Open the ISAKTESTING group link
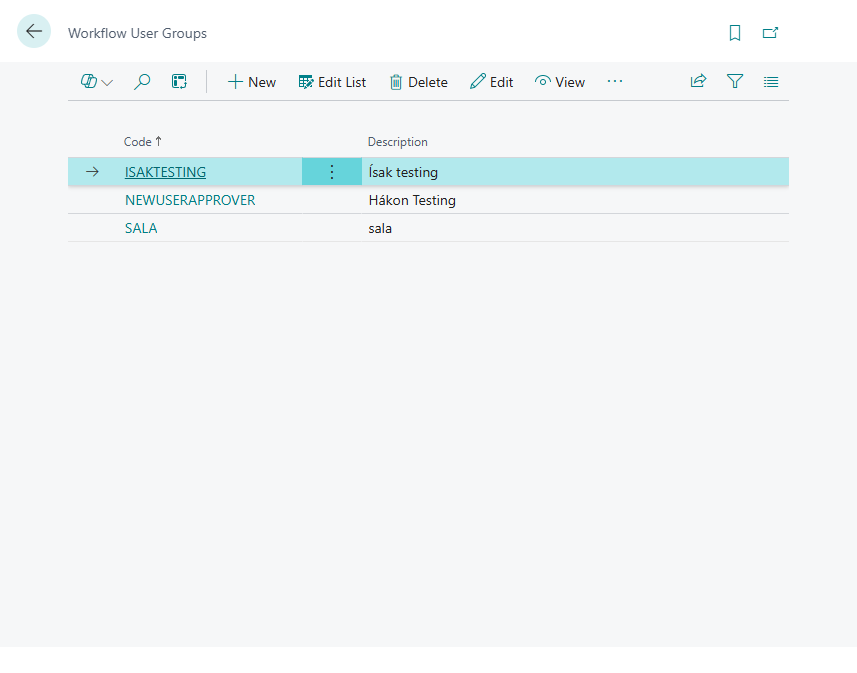Screen dimensions: 857x673 [x=165, y=172]
